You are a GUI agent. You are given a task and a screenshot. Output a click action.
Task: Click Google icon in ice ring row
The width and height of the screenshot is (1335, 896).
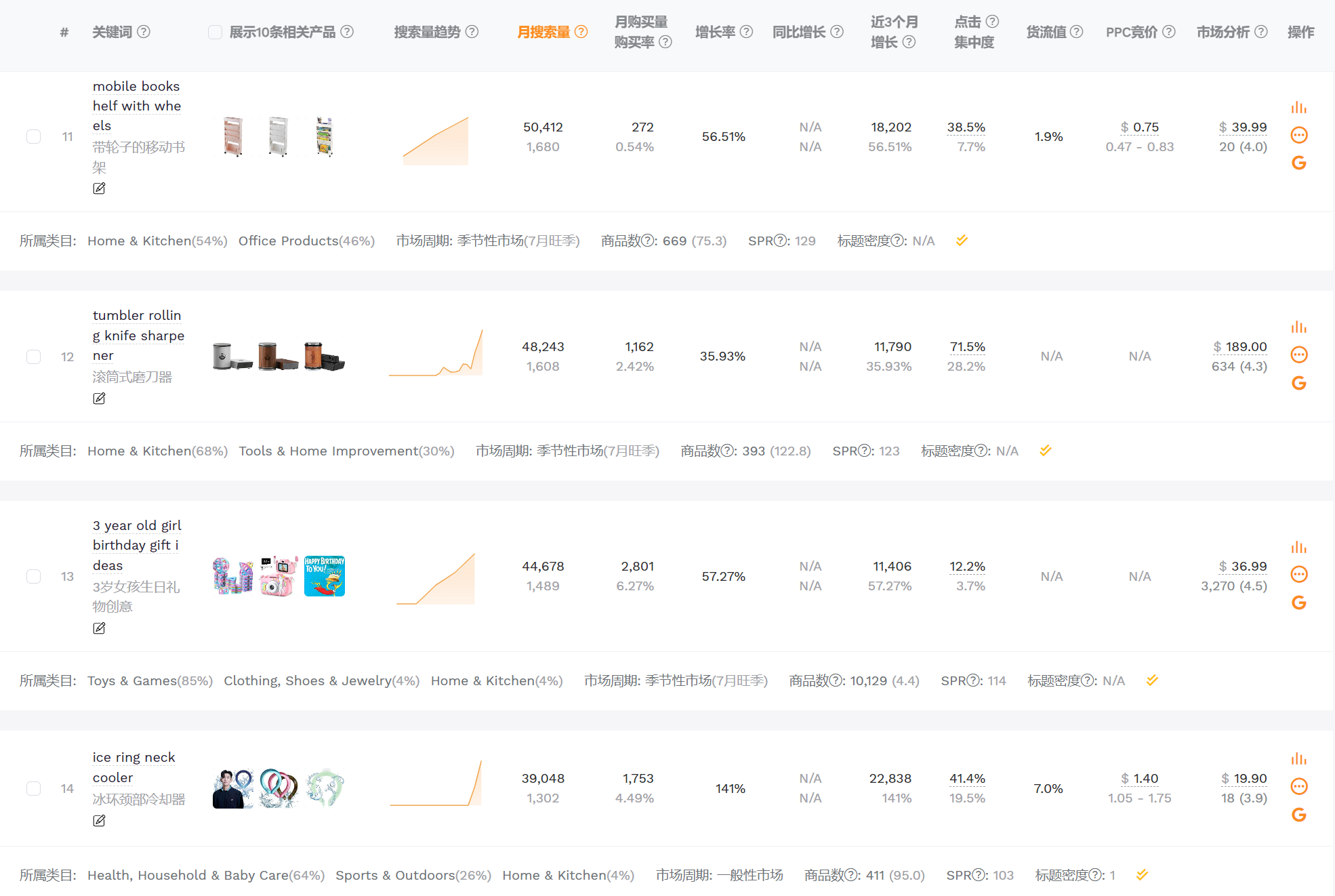pyautogui.click(x=1298, y=815)
